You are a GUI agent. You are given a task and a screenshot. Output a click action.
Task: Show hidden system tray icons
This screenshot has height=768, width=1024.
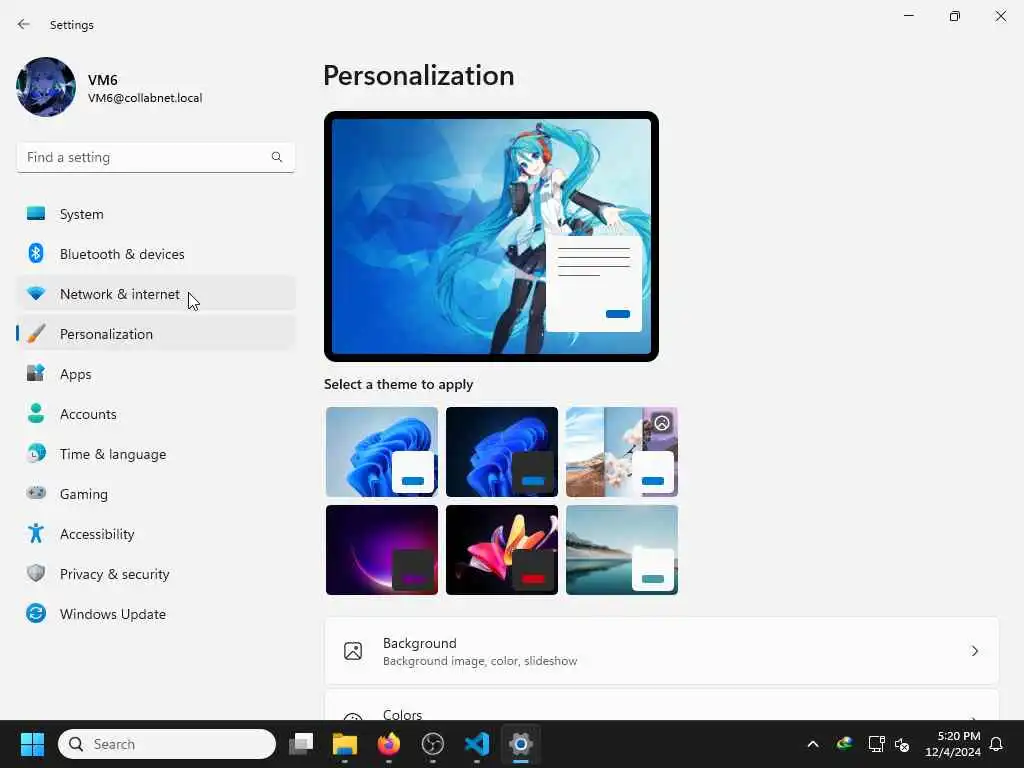click(813, 744)
